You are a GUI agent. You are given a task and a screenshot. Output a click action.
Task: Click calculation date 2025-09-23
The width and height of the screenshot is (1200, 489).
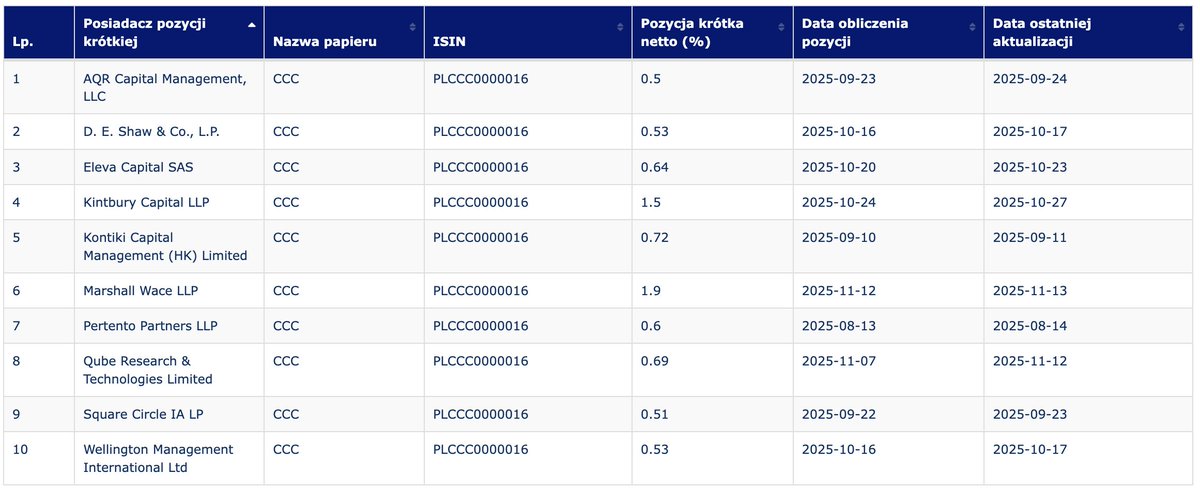(839, 79)
